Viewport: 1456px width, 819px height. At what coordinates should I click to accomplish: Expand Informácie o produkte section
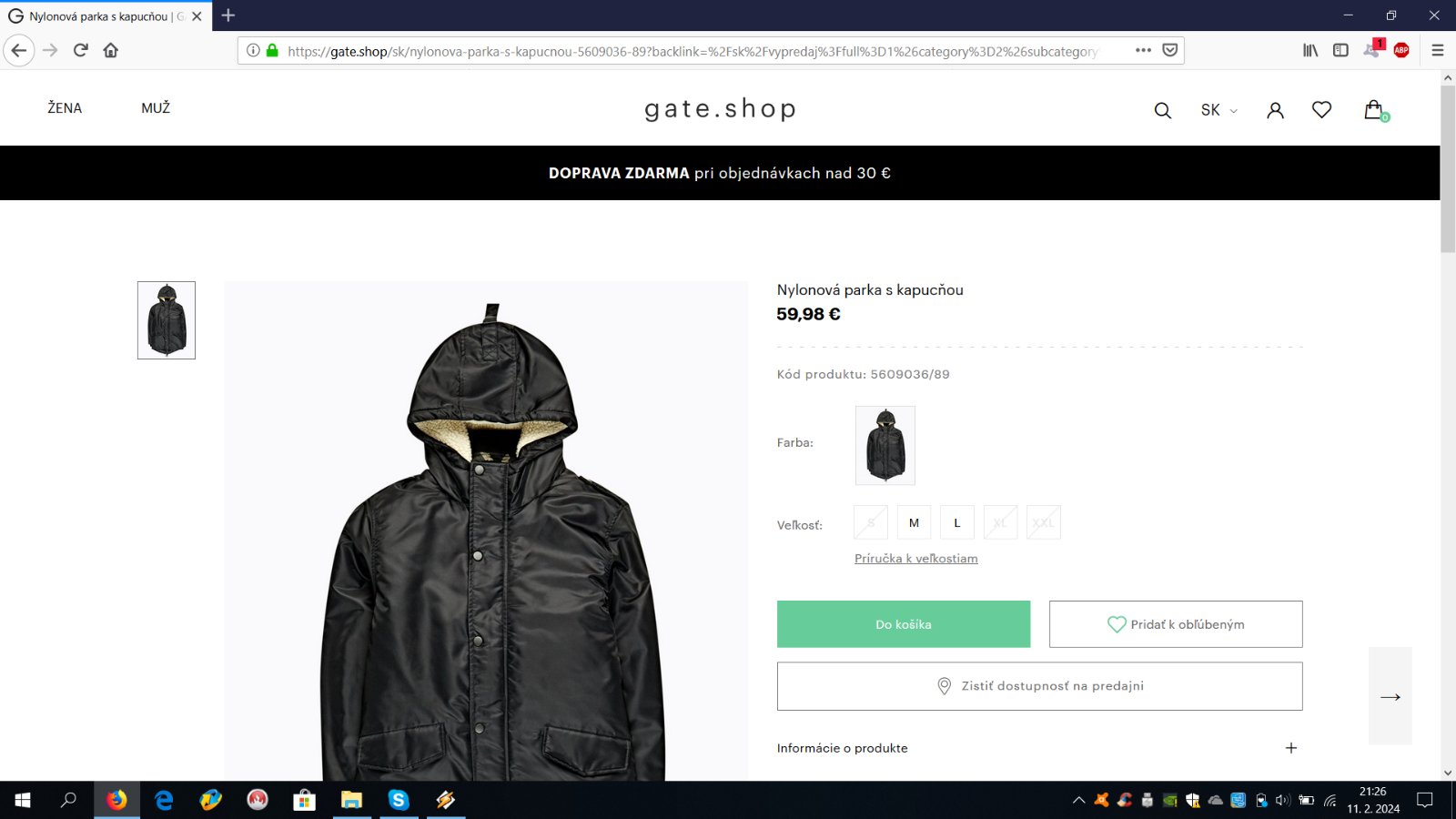pyautogui.click(x=1039, y=748)
